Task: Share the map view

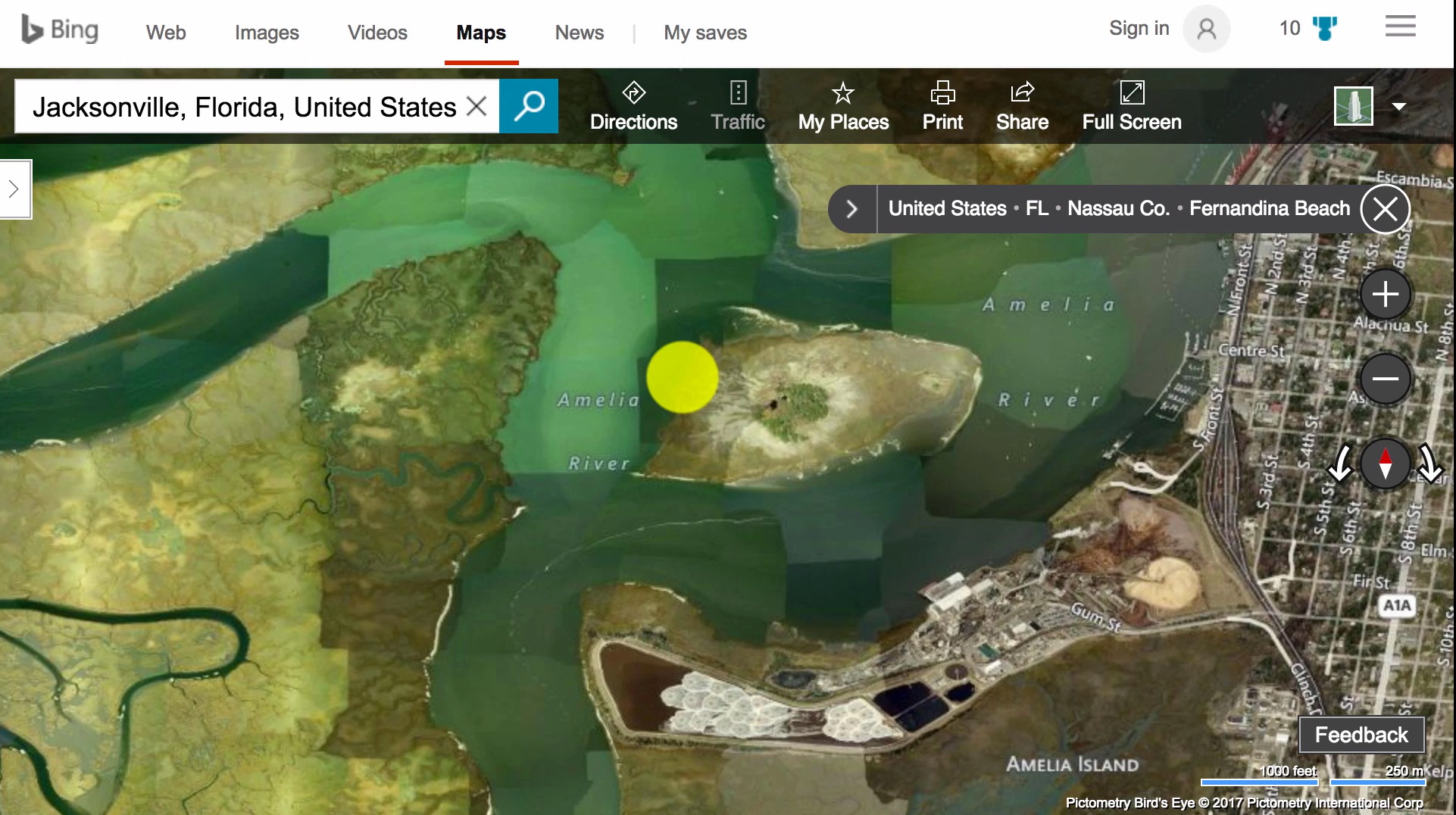Action: [x=1021, y=106]
